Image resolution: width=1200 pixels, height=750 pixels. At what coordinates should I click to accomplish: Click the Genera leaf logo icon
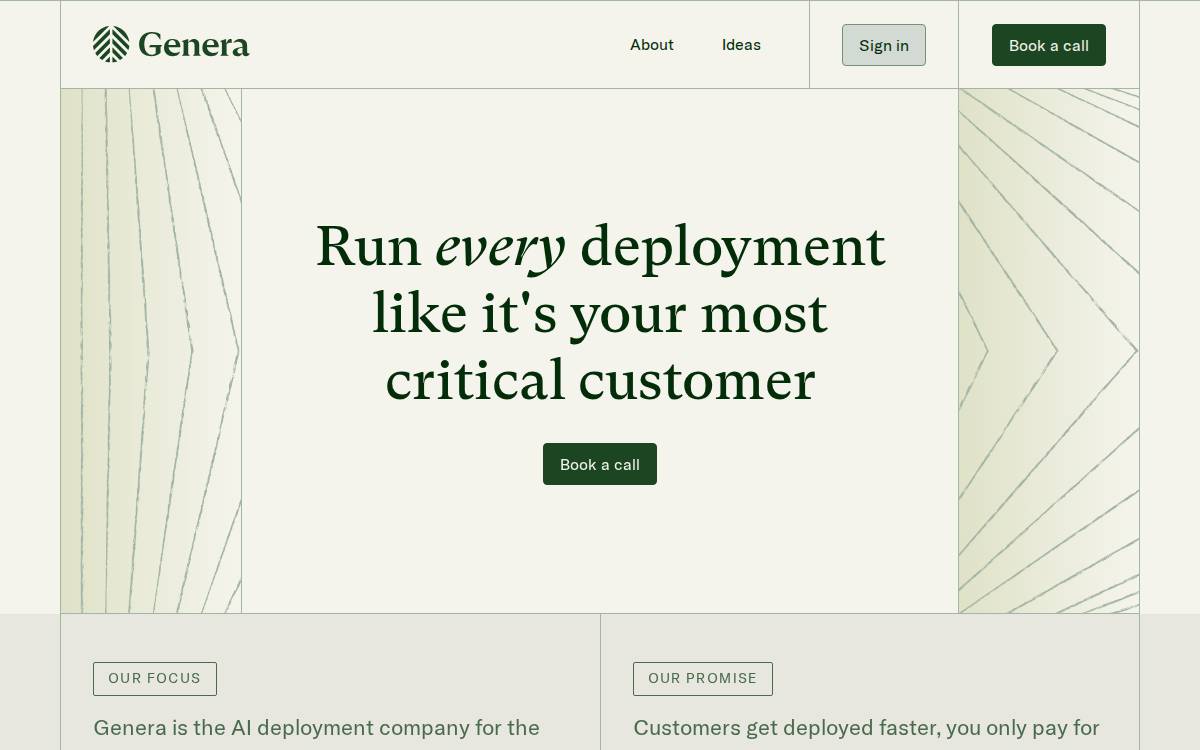click(x=111, y=44)
